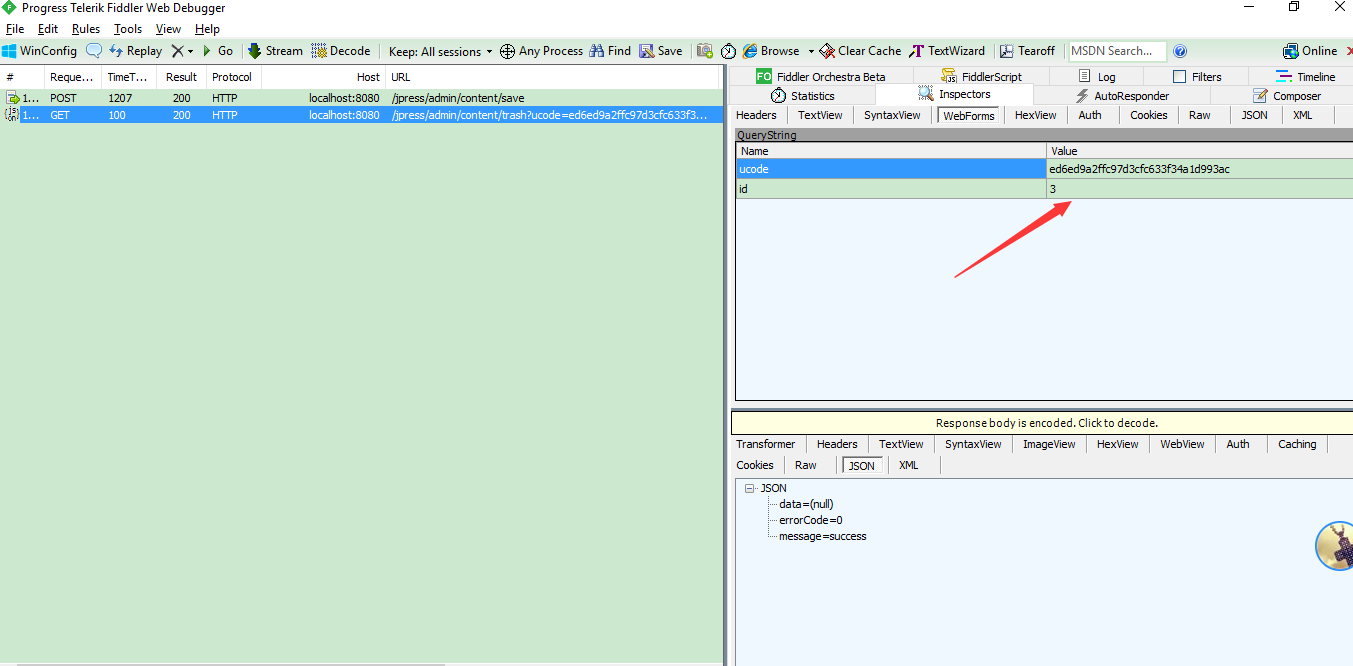Switch to FiddlerScript tab
This screenshot has width=1353, height=666.
point(981,77)
